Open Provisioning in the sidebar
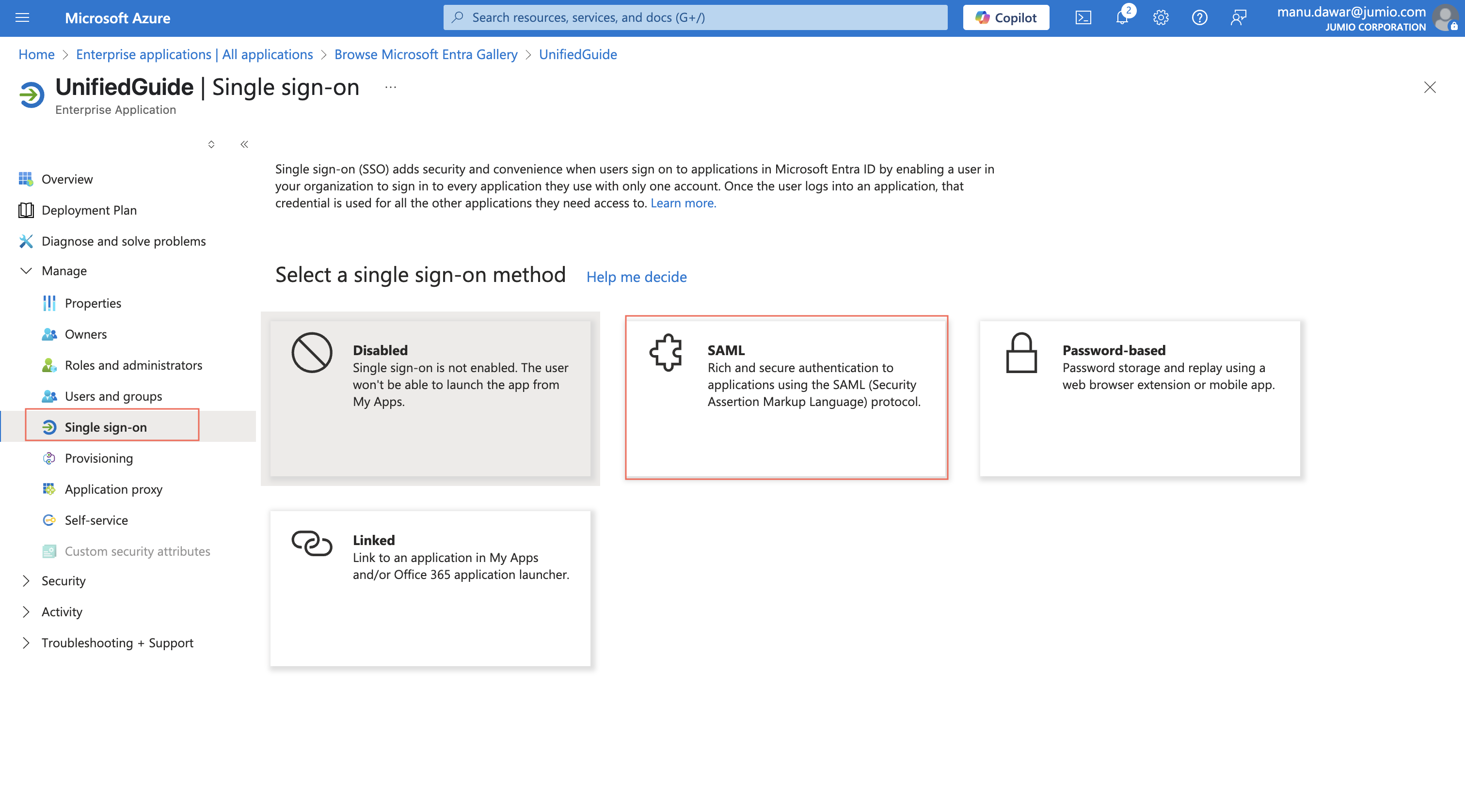The height and width of the screenshot is (812, 1465). pyautogui.click(x=98, y=458)
